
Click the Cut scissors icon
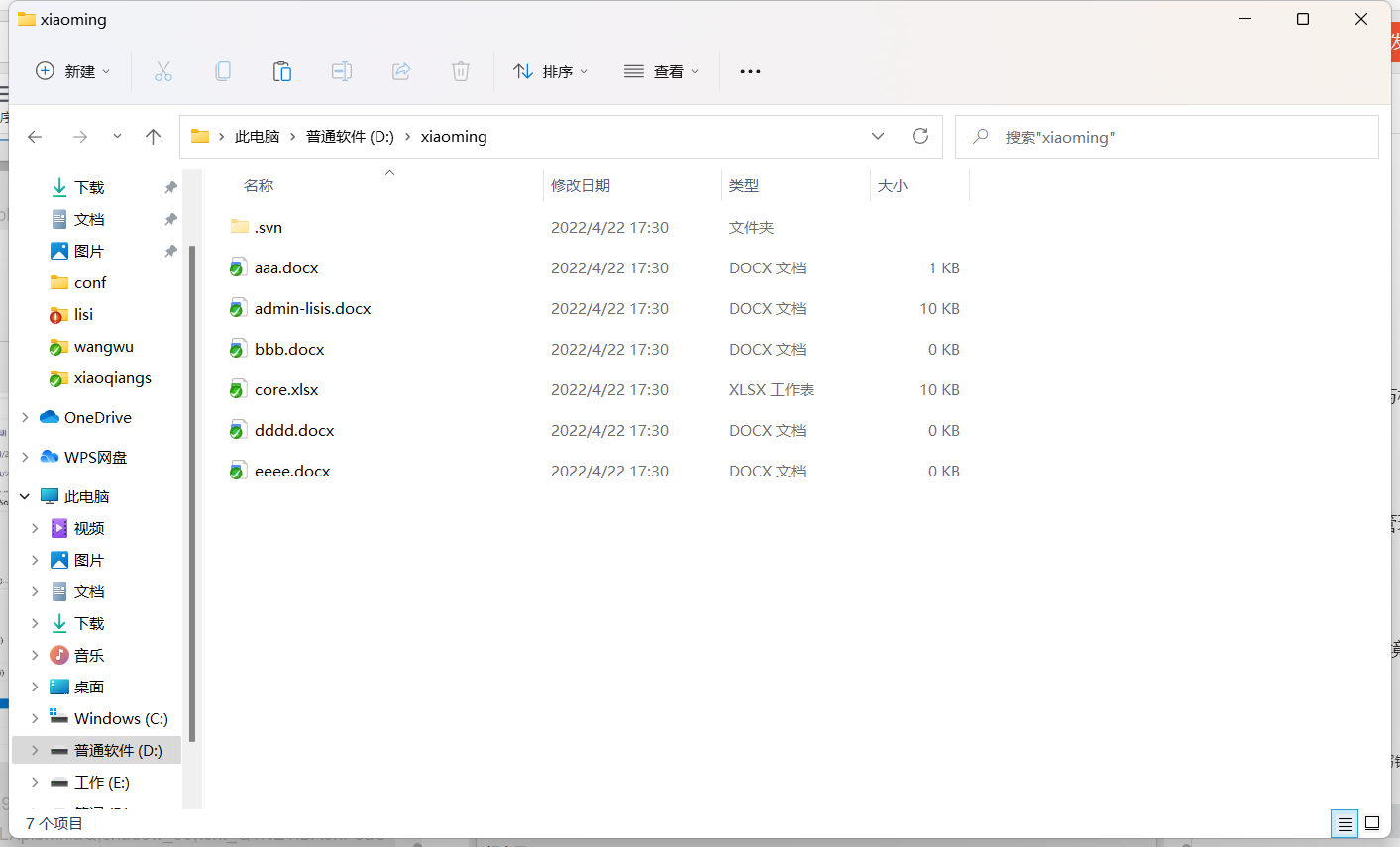point(163,71)
